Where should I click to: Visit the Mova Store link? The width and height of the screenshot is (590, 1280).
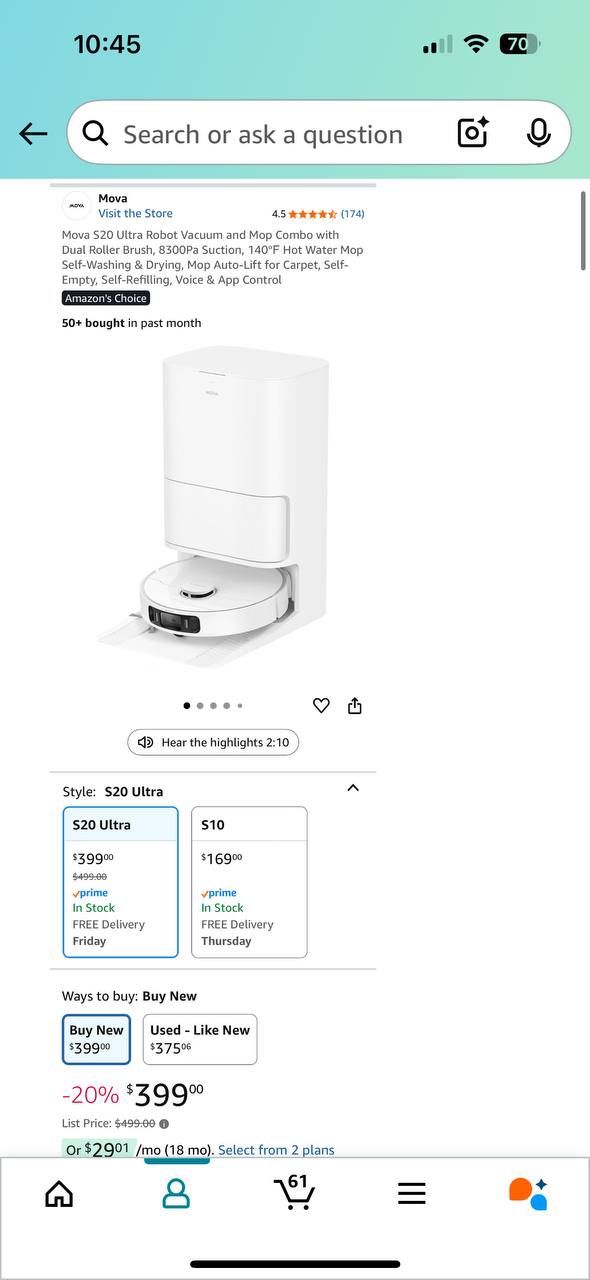coord(135,213)
